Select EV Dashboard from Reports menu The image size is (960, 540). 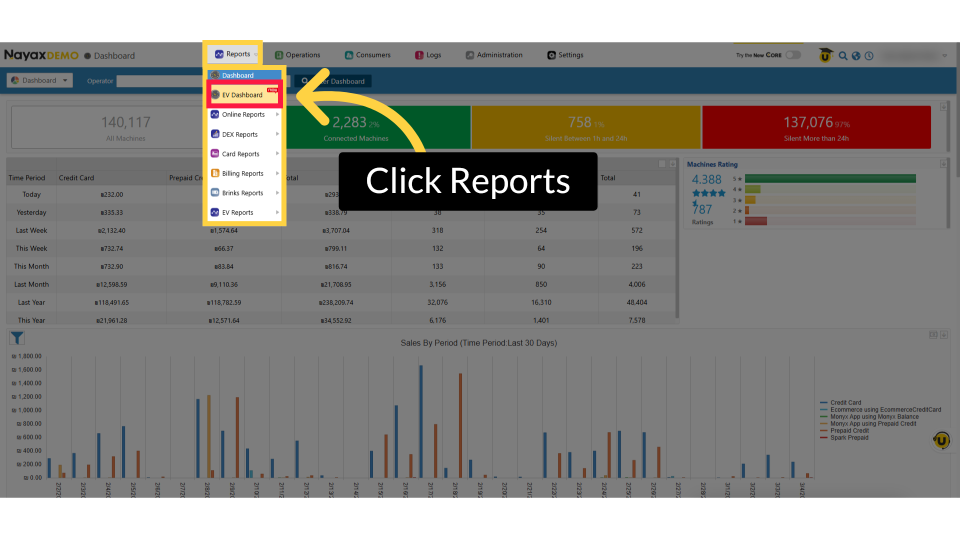(x=243, y=95)
